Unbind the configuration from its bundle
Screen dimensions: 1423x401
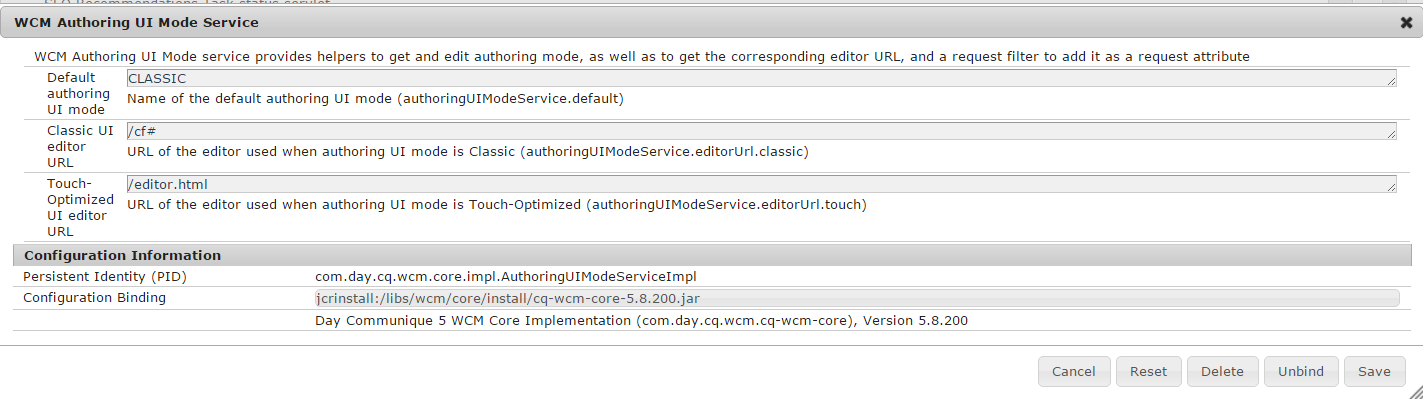[1300, 371]
